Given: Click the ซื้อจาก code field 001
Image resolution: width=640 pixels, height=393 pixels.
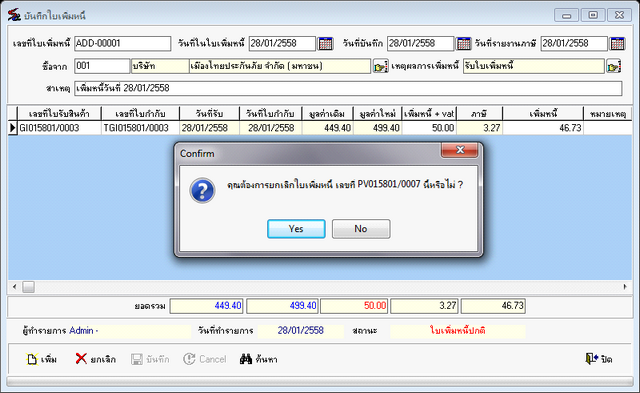Looking at the screenshot, I should [102, 66].
